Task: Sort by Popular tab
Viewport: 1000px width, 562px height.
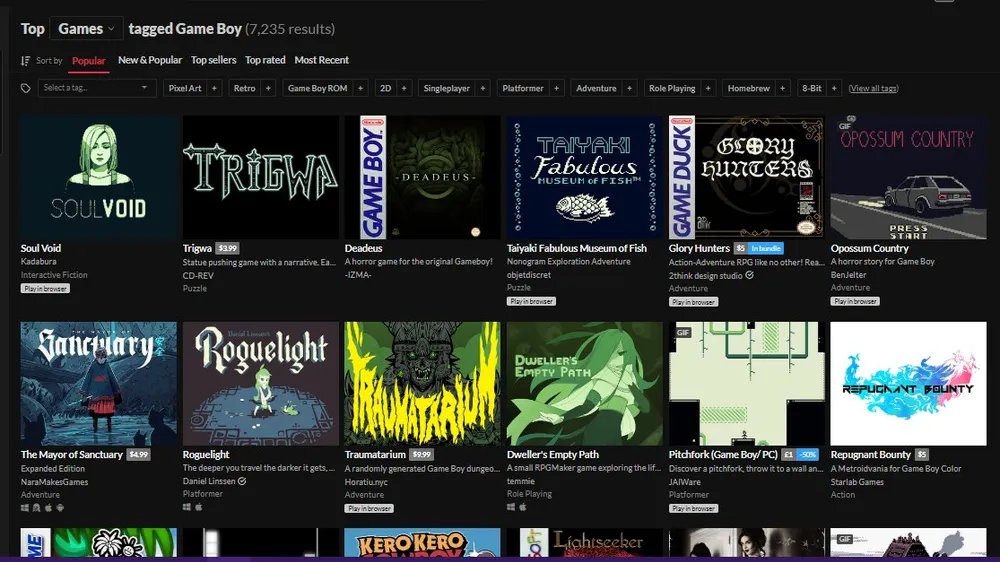Action: pos(89,61)
